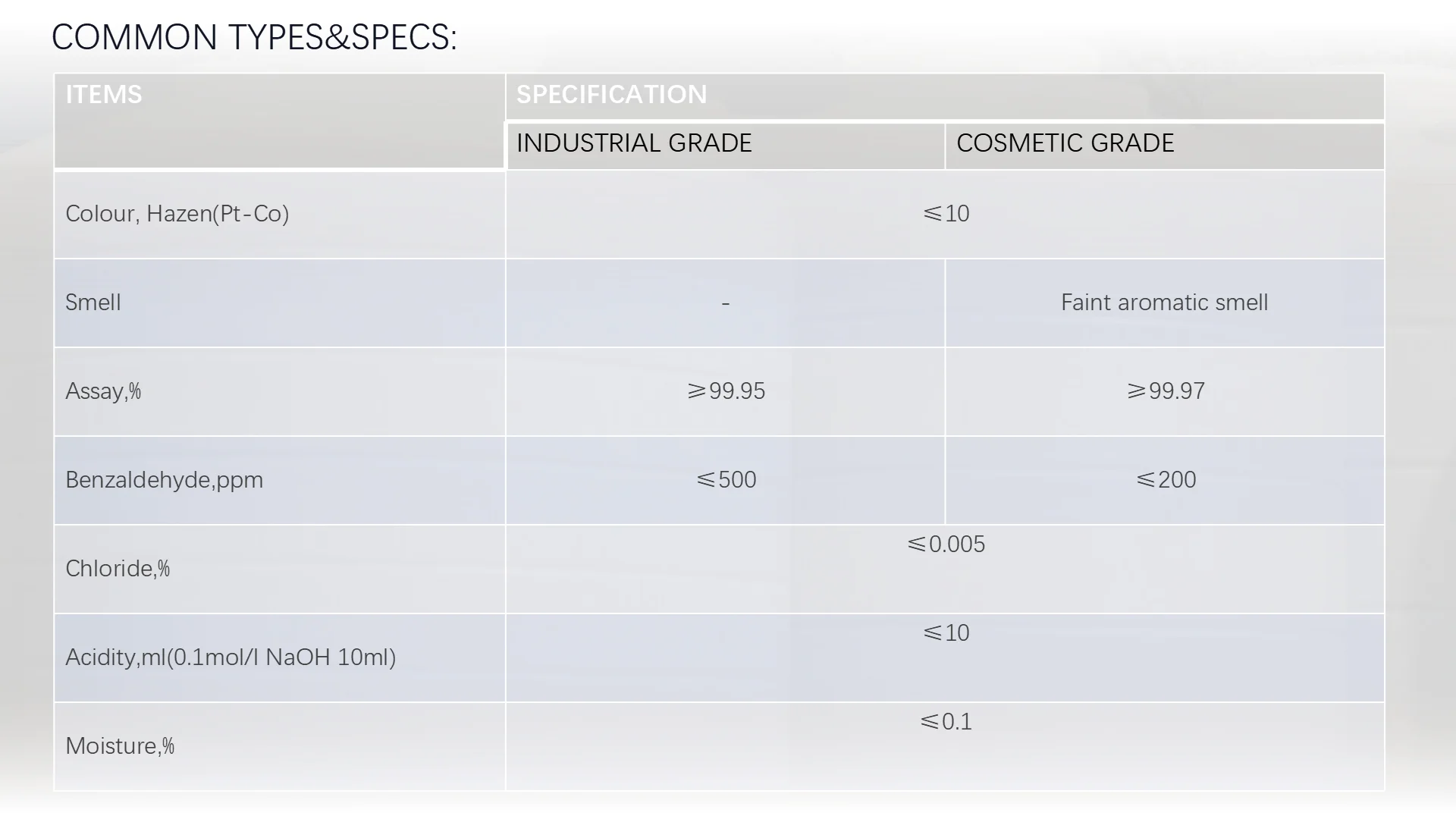Image resolution: width=1456 pixels, height=819 pixels.
Task: Click the Colour value ≤10 cell
Action: pyautogui.click(x=946, y=214)
